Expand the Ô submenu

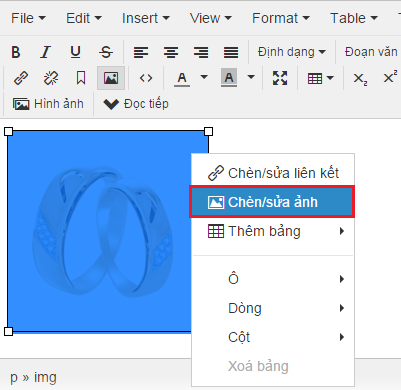tap(273, 279)
